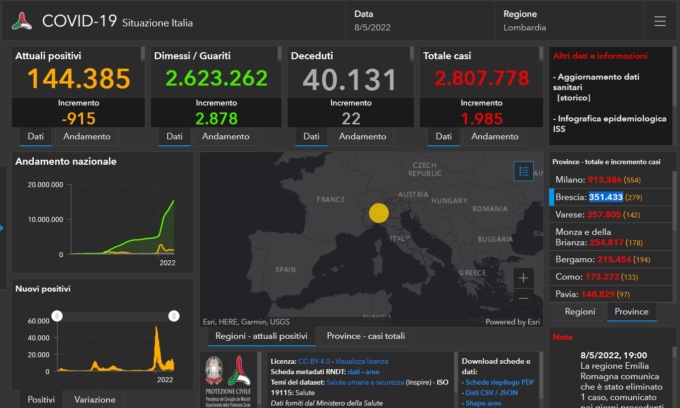
Task: Open Salute umana e sicurezza link
Action: [x=365, y=382]
